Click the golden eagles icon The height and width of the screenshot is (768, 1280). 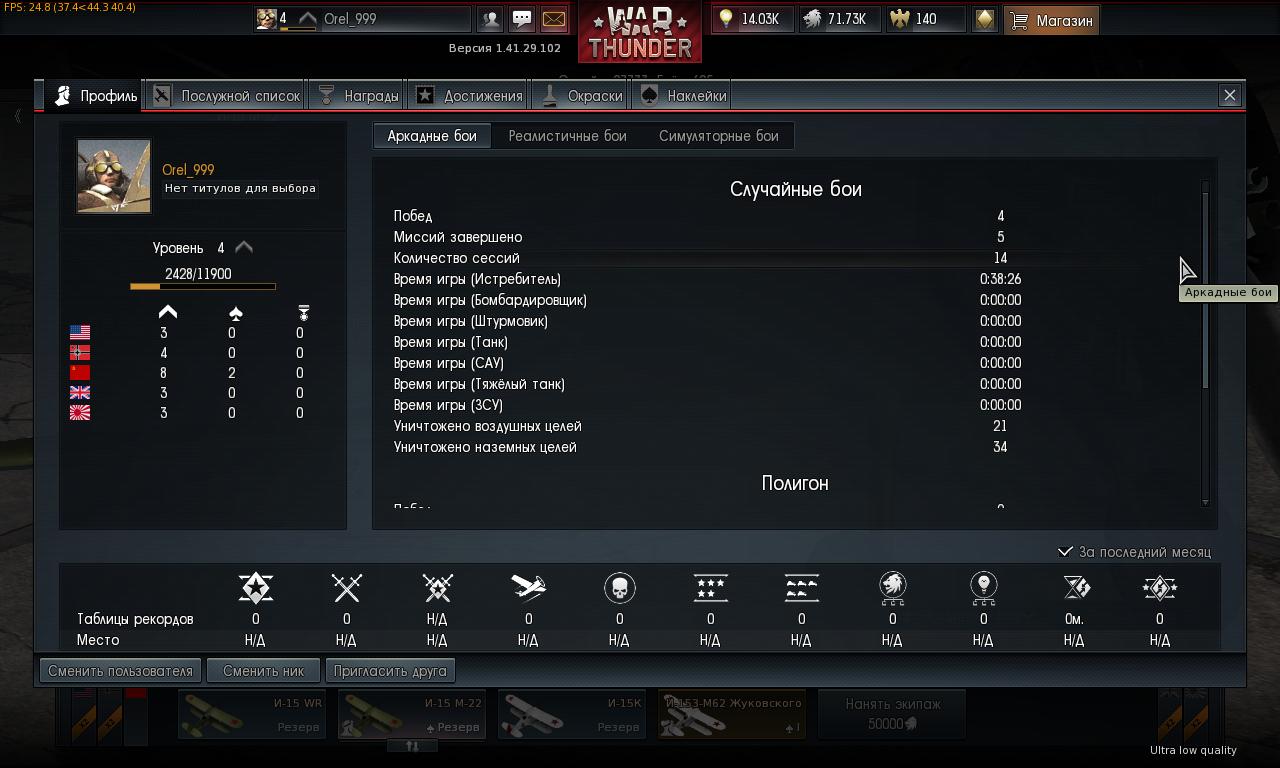tap(901, 19)
